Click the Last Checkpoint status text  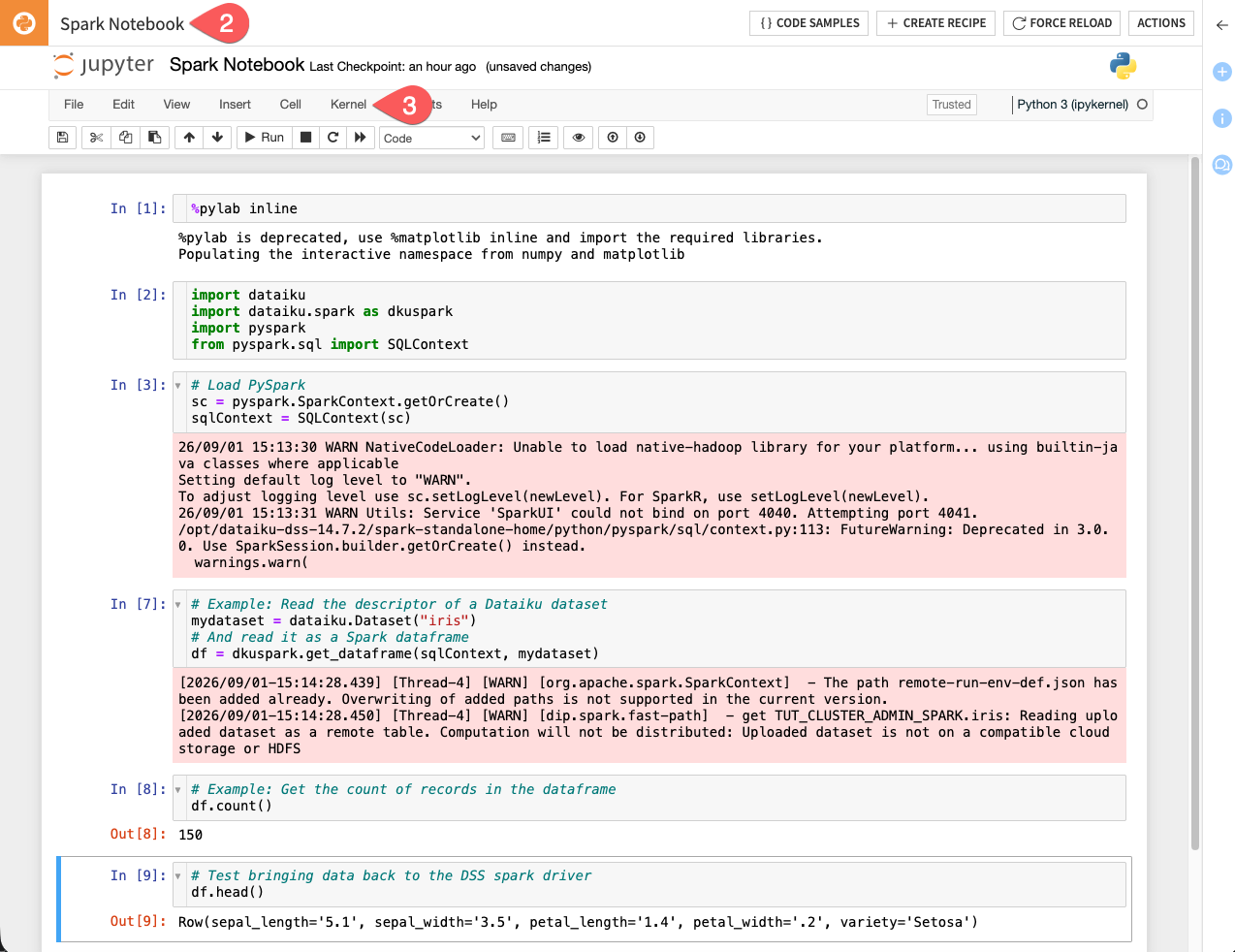click(393, 67)
